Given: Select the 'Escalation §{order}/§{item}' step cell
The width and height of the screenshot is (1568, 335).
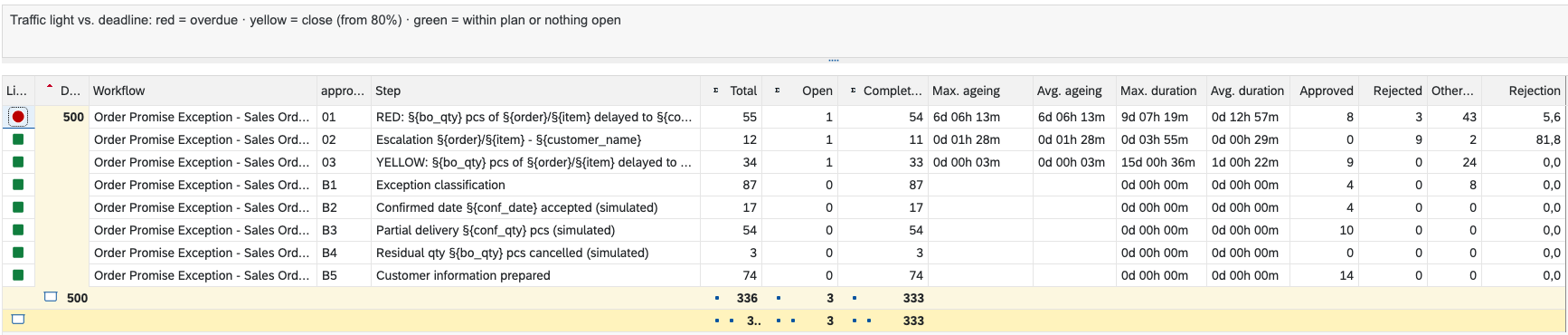Looking at the screenshot, I should (535, 139).
